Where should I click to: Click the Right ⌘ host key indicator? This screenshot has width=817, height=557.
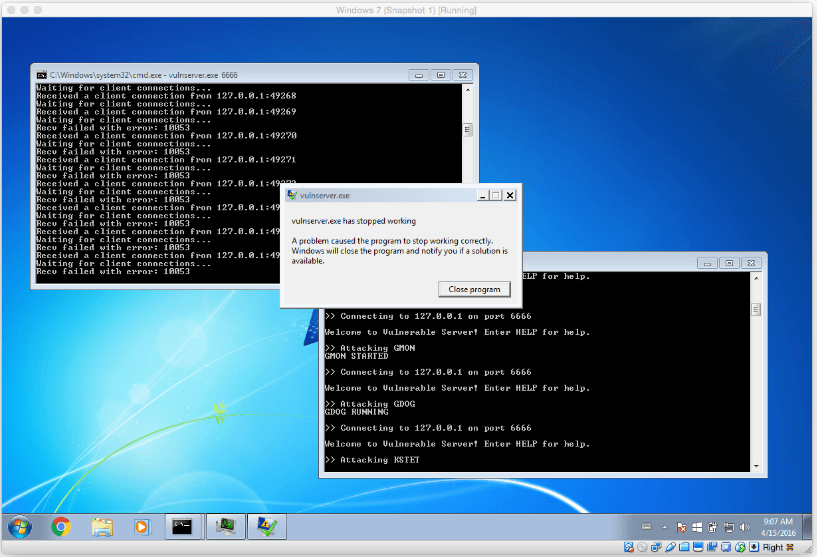click(x=778, y=547)
